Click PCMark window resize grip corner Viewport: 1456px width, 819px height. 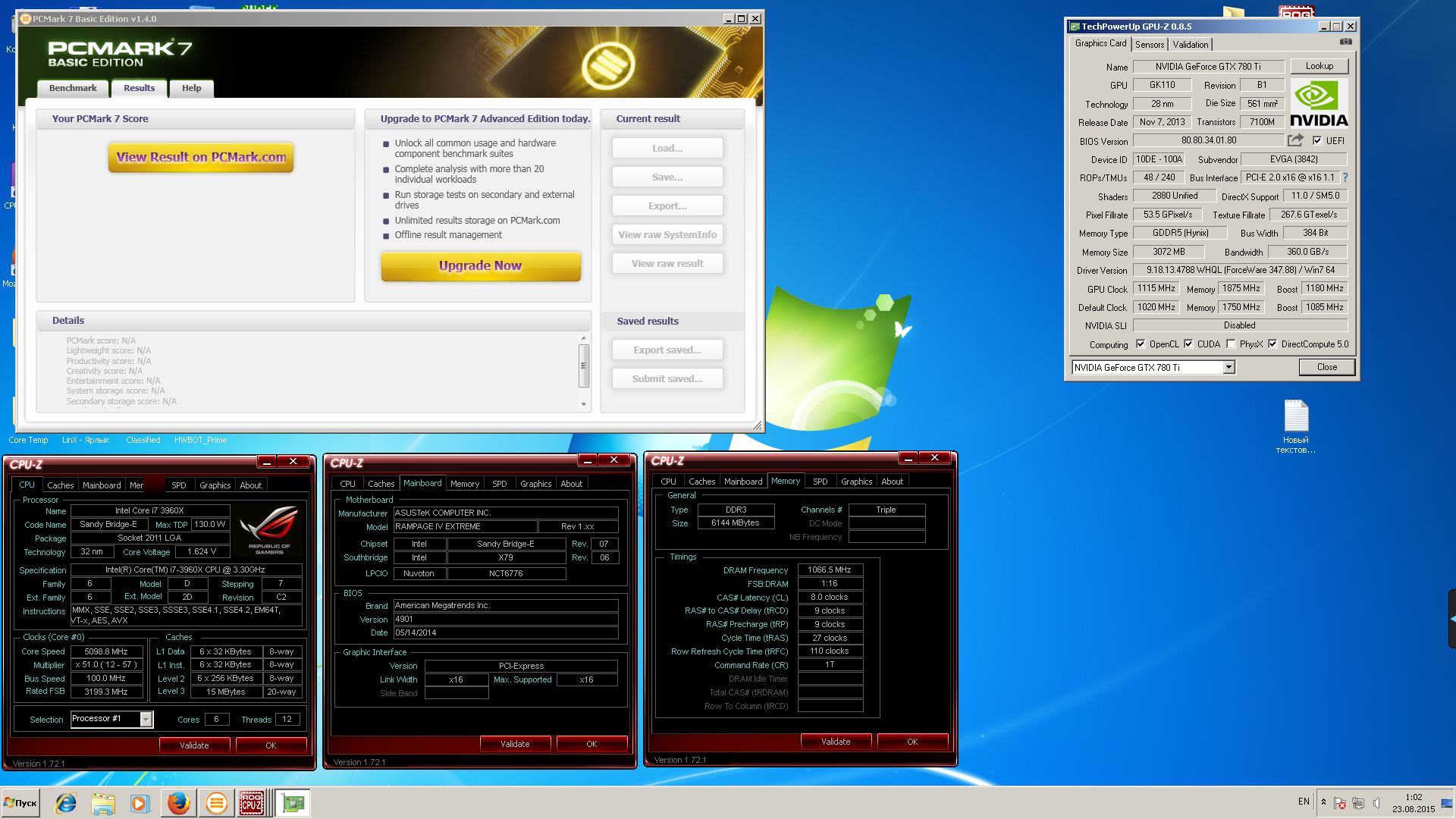(757, 425)
